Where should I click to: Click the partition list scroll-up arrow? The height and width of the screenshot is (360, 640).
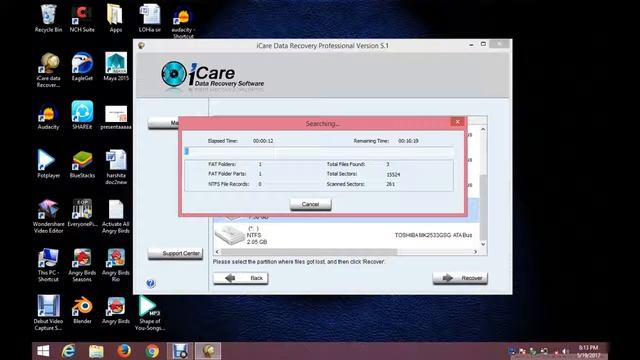click(483, 129)
